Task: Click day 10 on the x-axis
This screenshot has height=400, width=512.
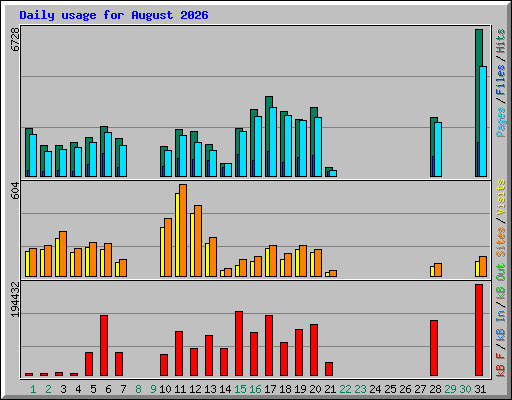Action: coord(165,389)
